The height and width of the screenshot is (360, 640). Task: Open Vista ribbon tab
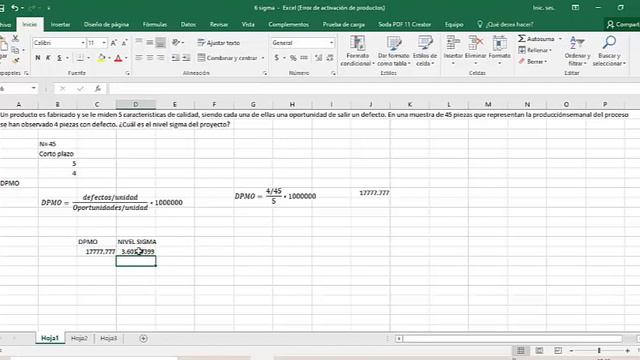248,24
